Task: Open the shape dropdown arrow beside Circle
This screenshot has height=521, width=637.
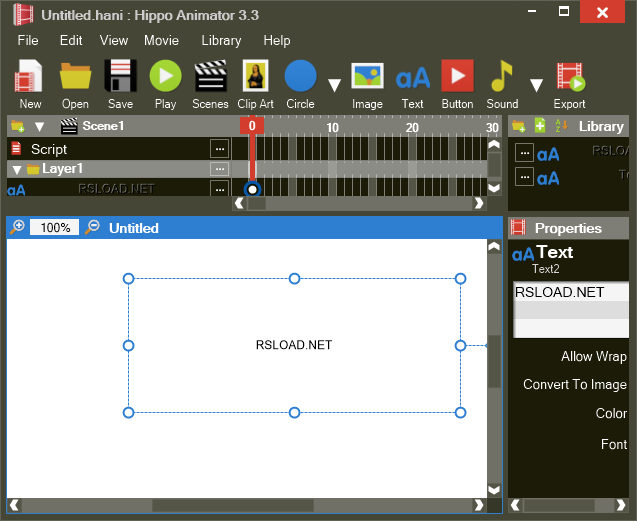Action: click(334, 85)
